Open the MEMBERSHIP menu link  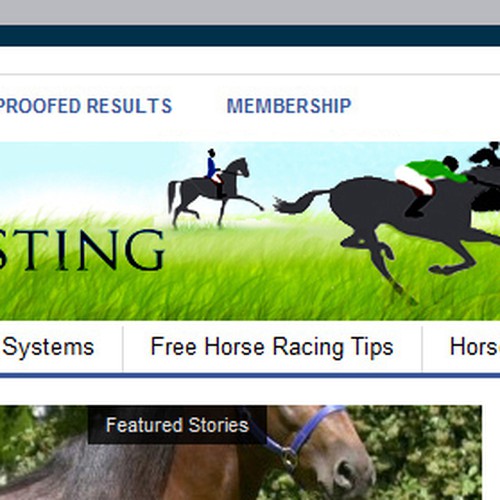coord(289,106)
